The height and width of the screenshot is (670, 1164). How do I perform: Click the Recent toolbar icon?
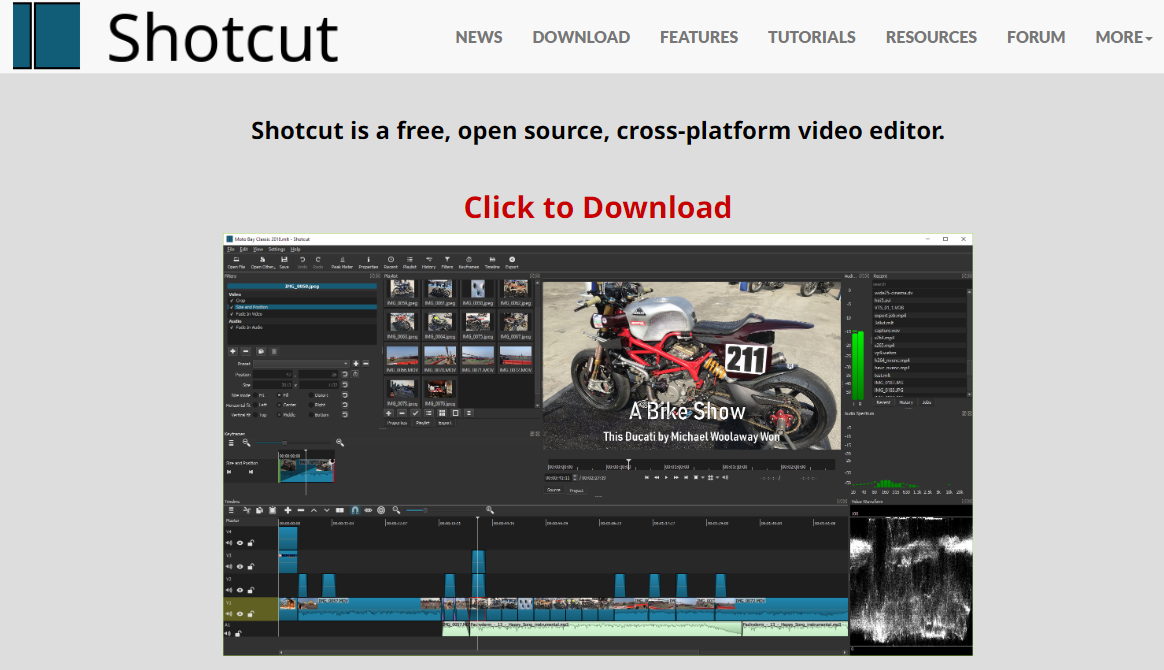click(390, 262)
